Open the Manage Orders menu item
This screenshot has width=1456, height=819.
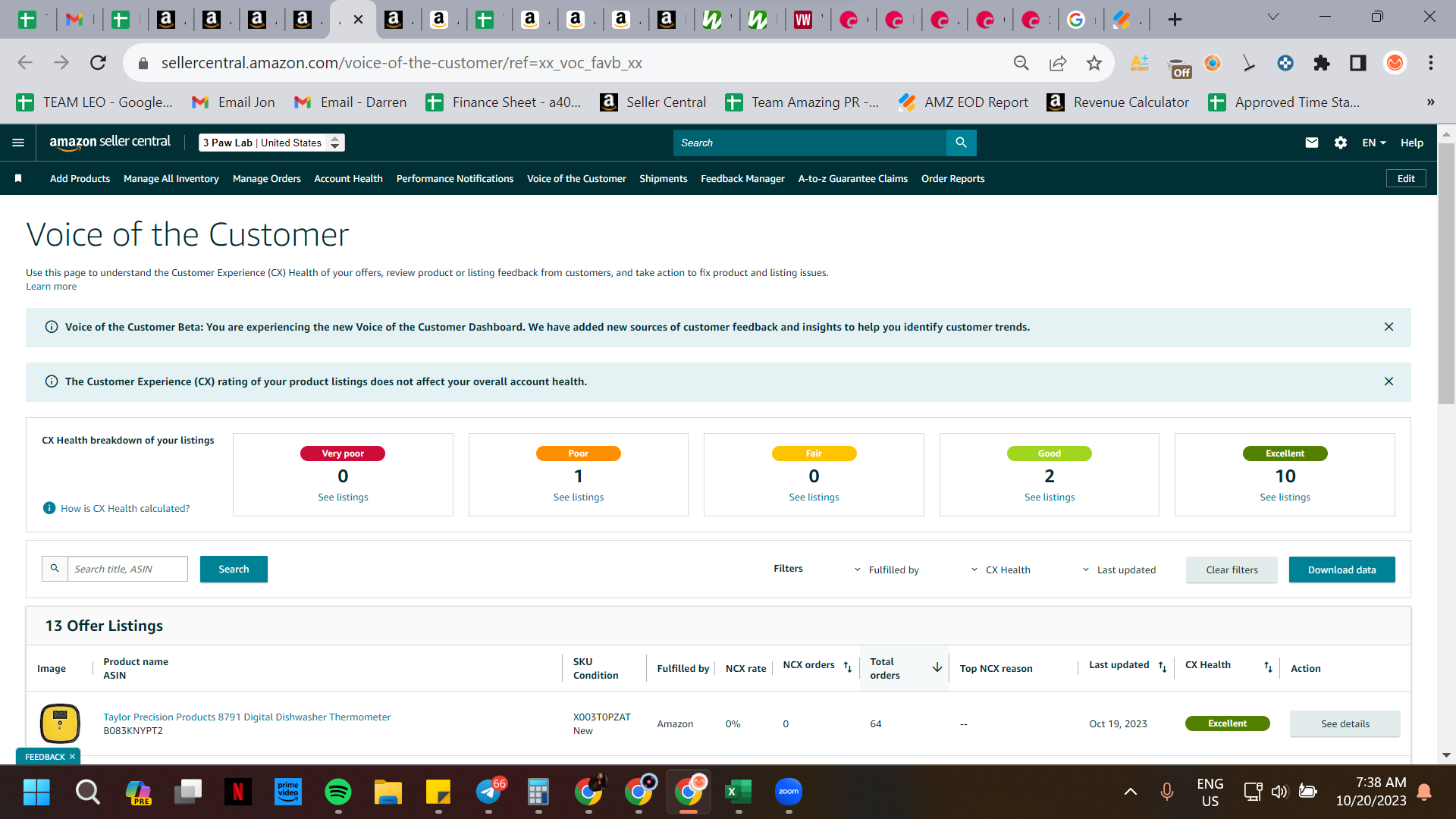tap(267, 178)
